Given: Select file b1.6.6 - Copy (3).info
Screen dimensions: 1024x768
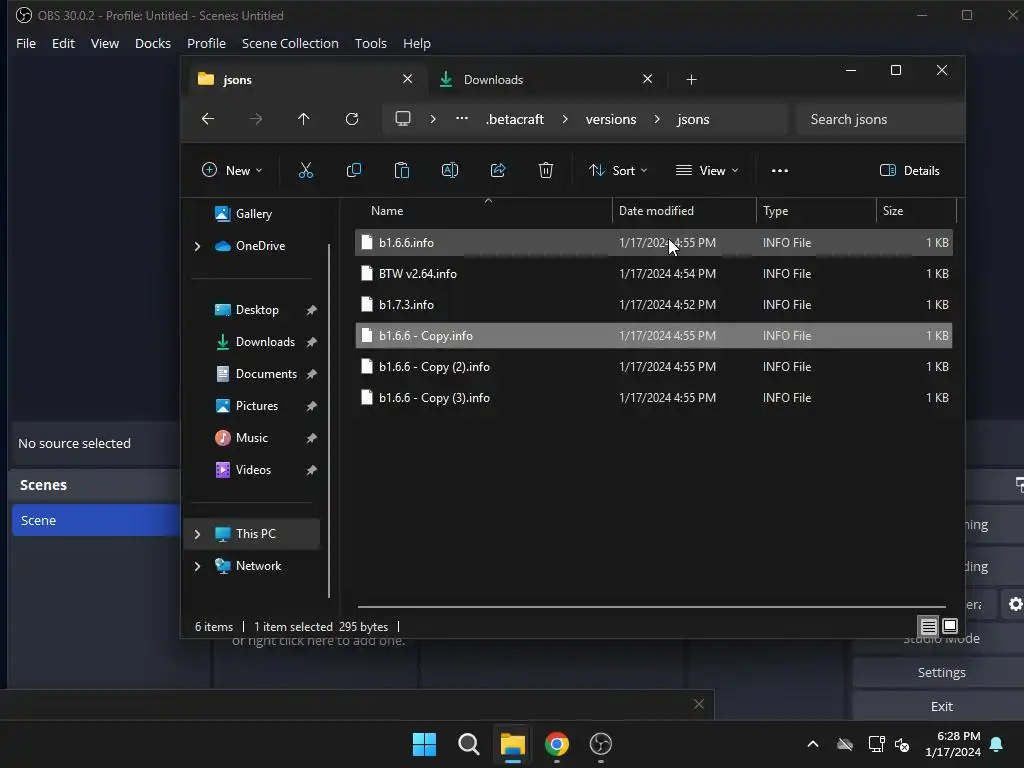Looking at the screenshot, I should [x=654, y=398].
